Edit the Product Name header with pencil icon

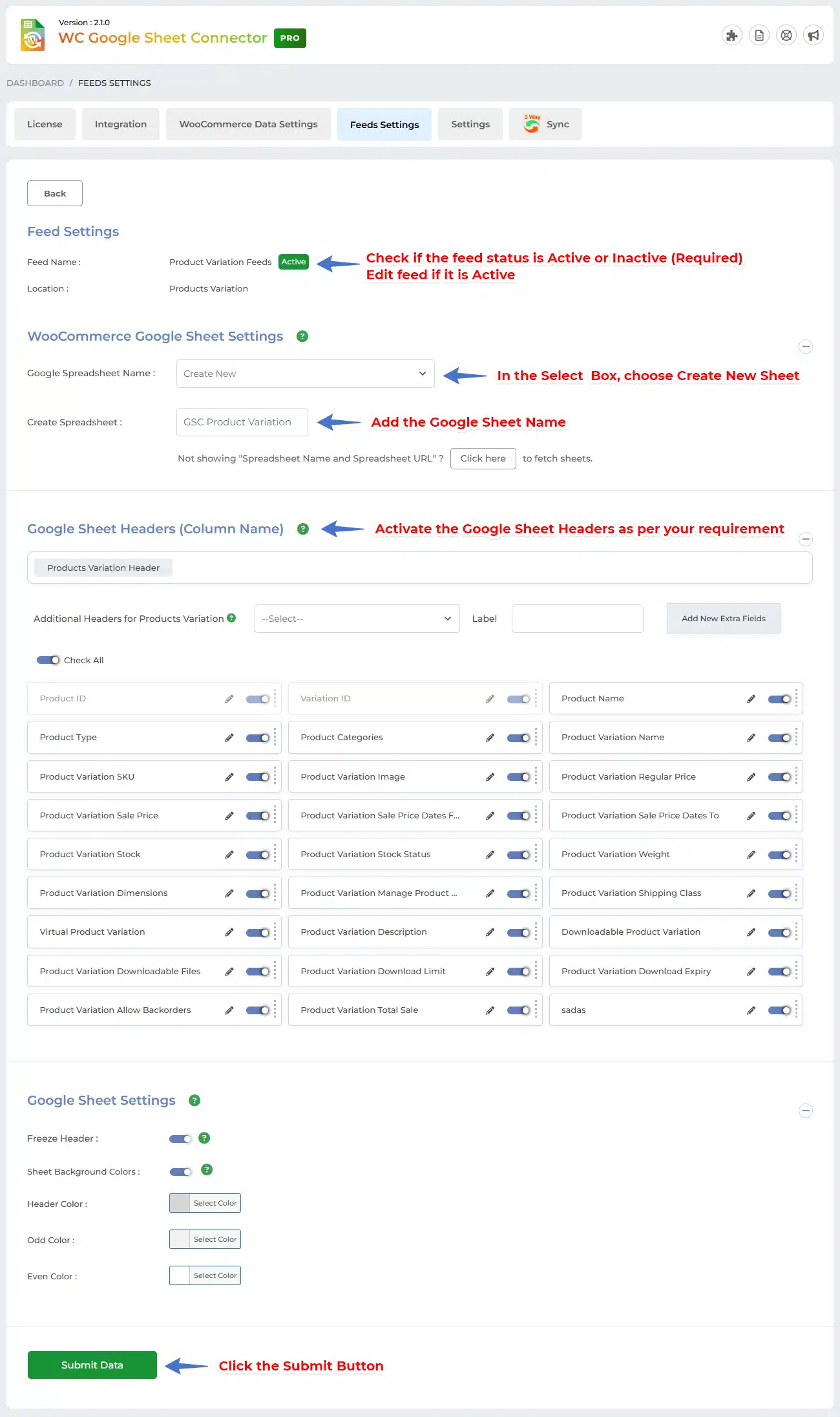751,699
